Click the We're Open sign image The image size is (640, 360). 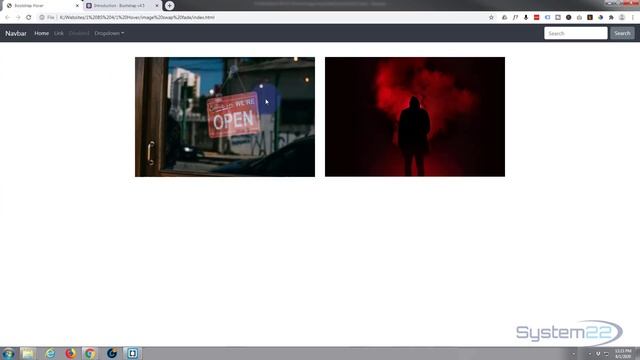pyautogui.click(x=225, y=117)
